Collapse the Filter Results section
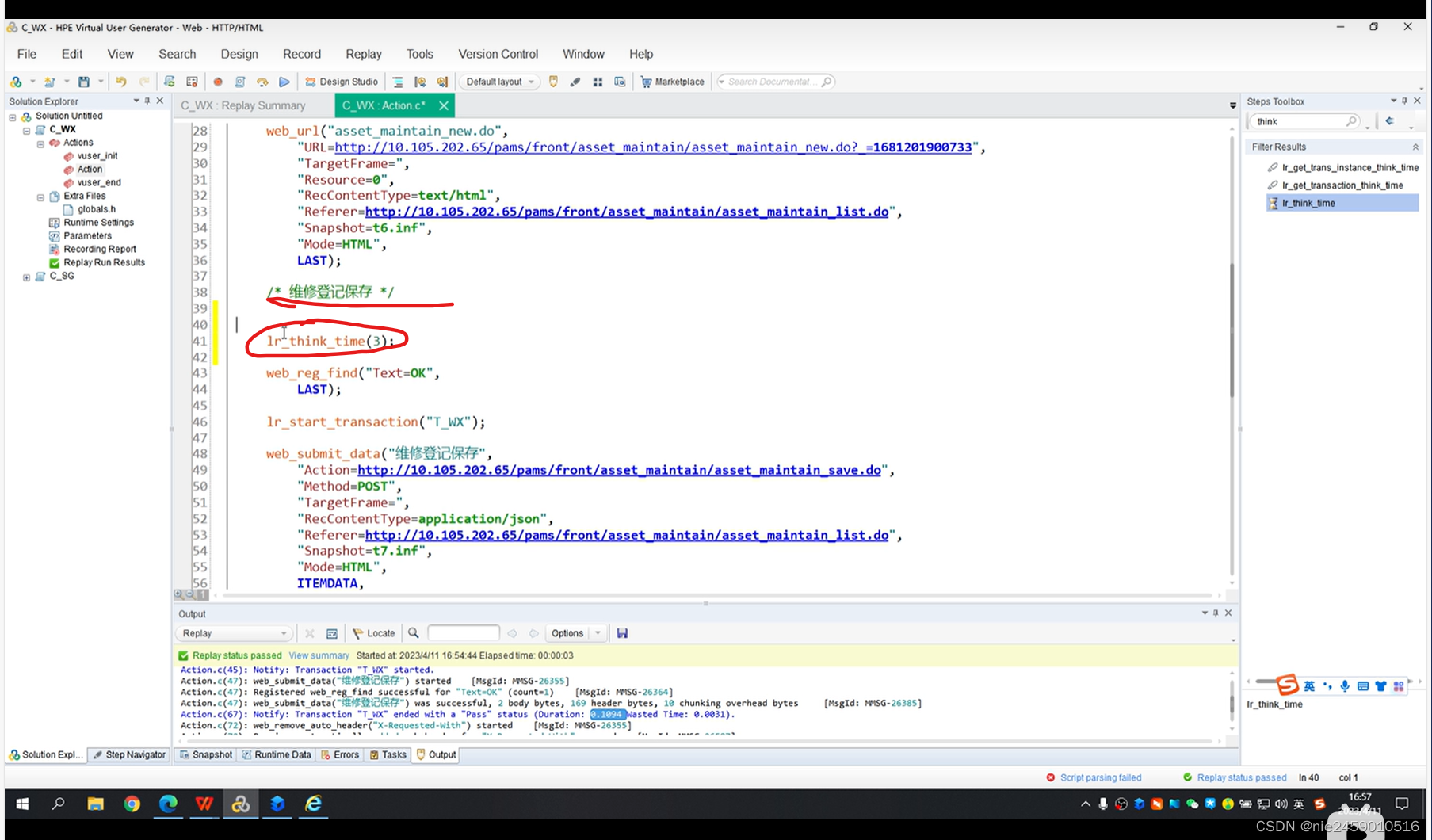1432x840 pixels. coord(1415,147)
